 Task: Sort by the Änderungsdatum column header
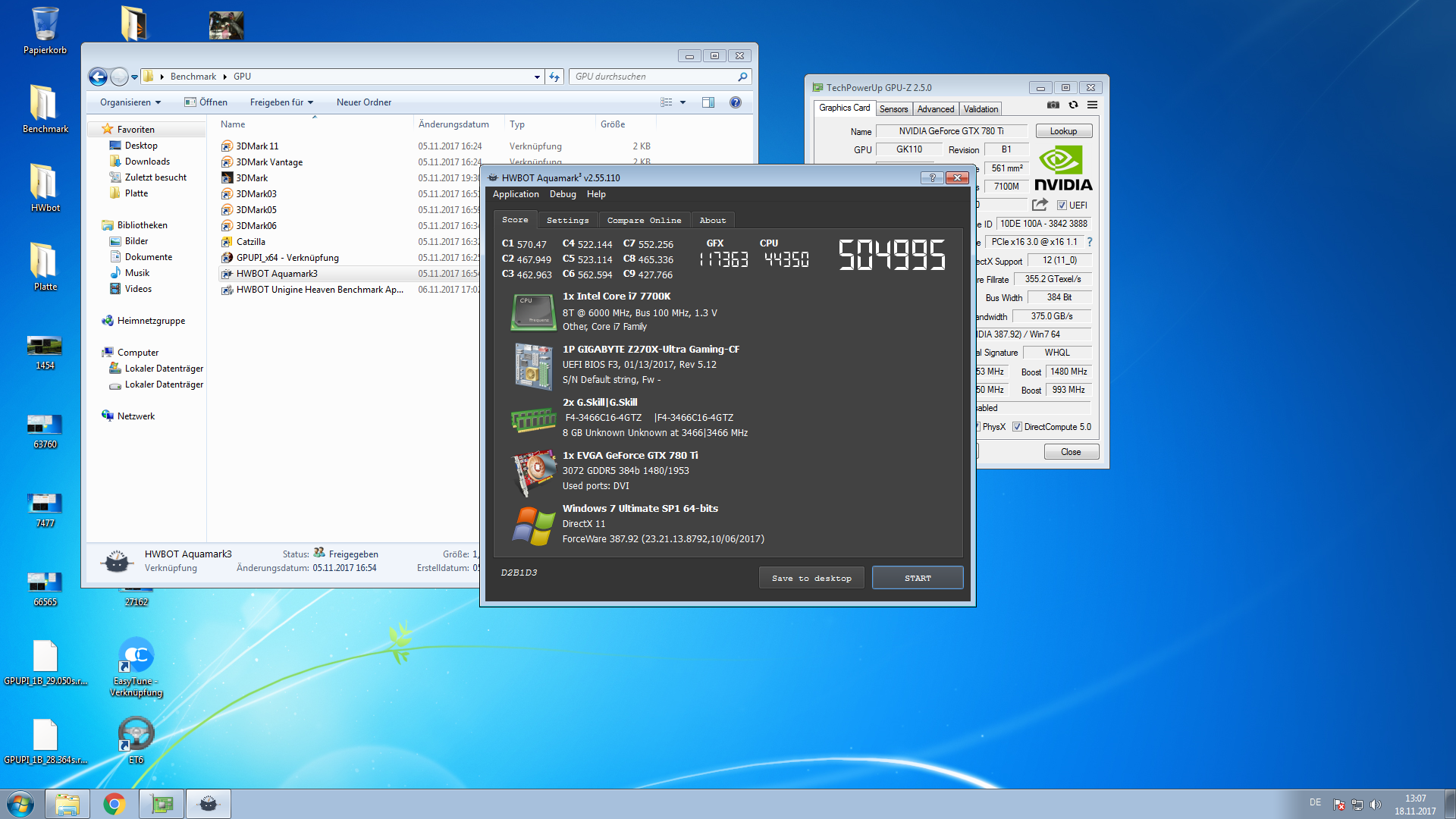[453, 124]
